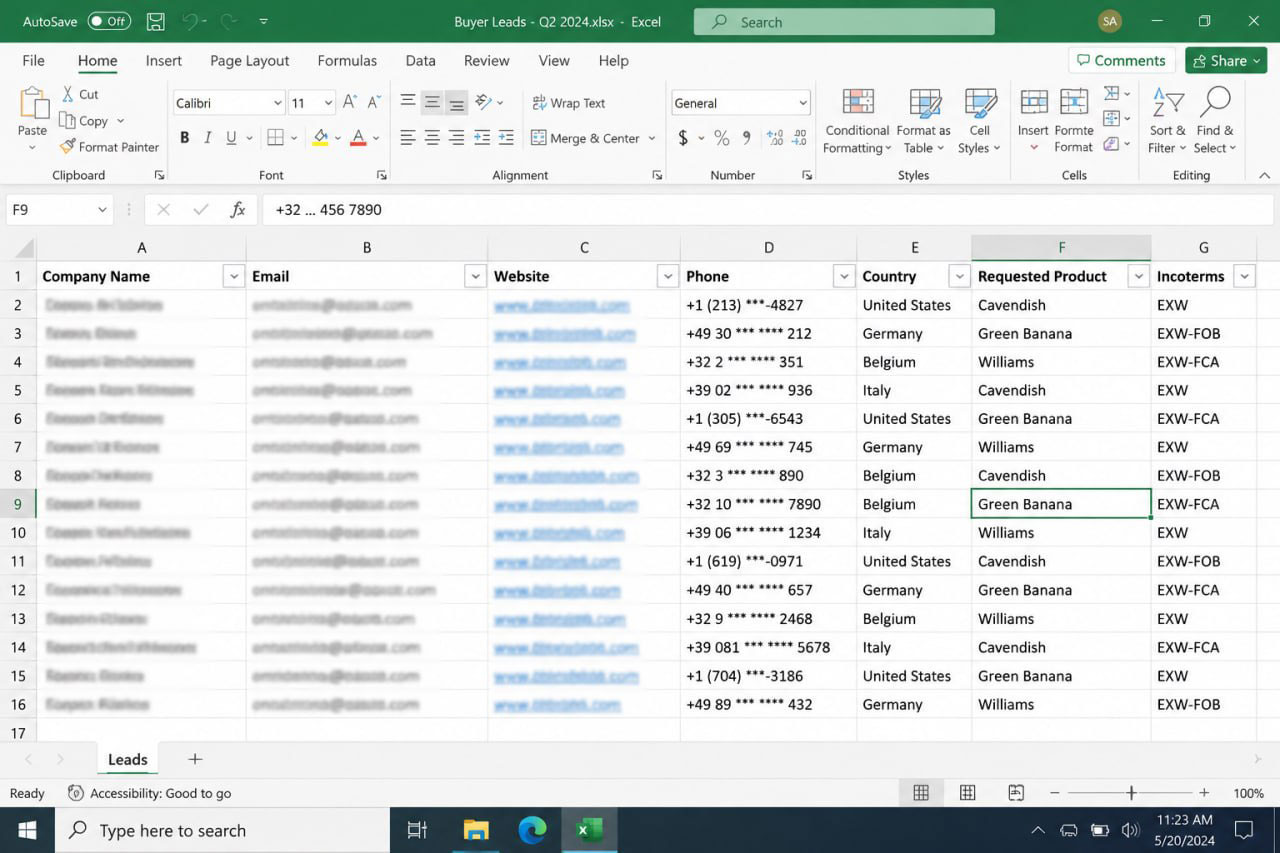This screenshot has width=1280, height=853.
Task: Toggle Underline formatting
Action: 232,138
